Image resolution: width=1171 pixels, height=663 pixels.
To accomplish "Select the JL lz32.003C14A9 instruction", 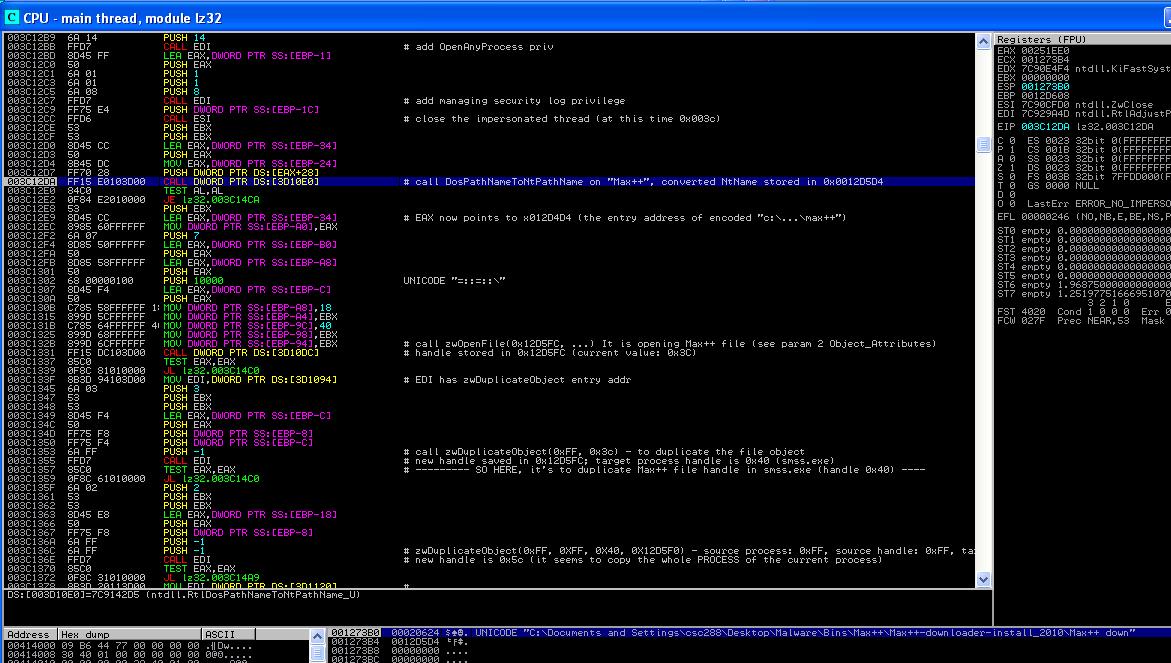I will [211, 577].
